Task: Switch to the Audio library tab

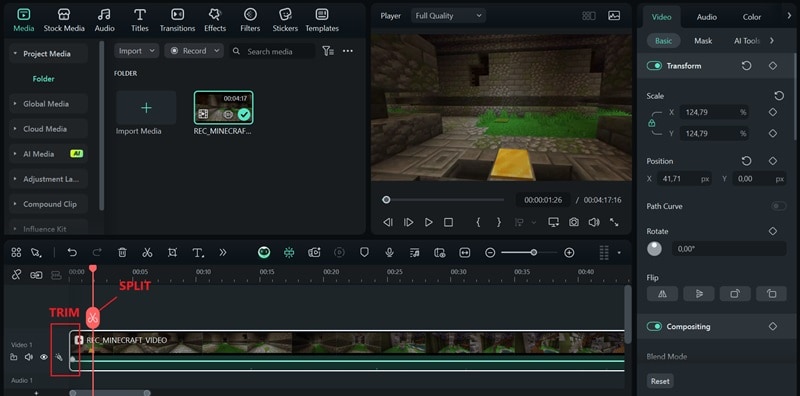Action: (x=104, y=20)
